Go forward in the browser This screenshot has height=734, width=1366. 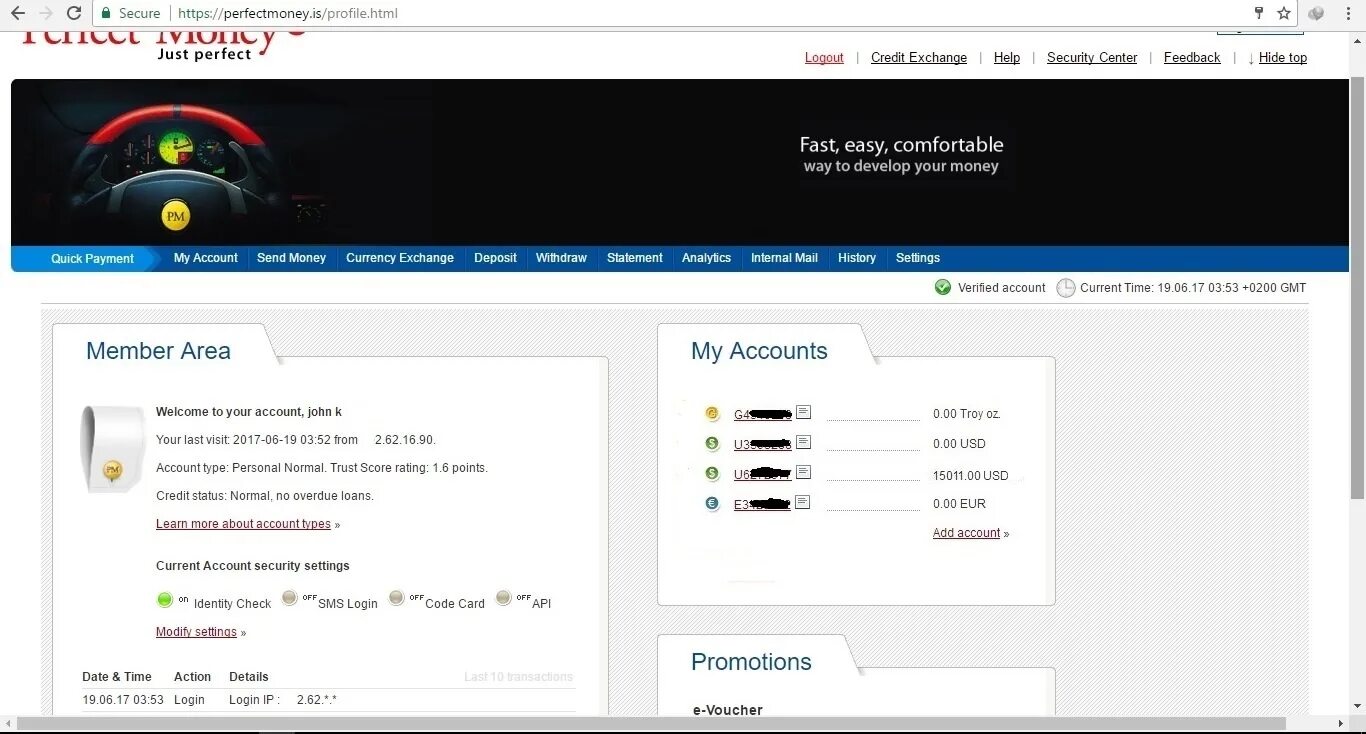(x=45, y=13)
